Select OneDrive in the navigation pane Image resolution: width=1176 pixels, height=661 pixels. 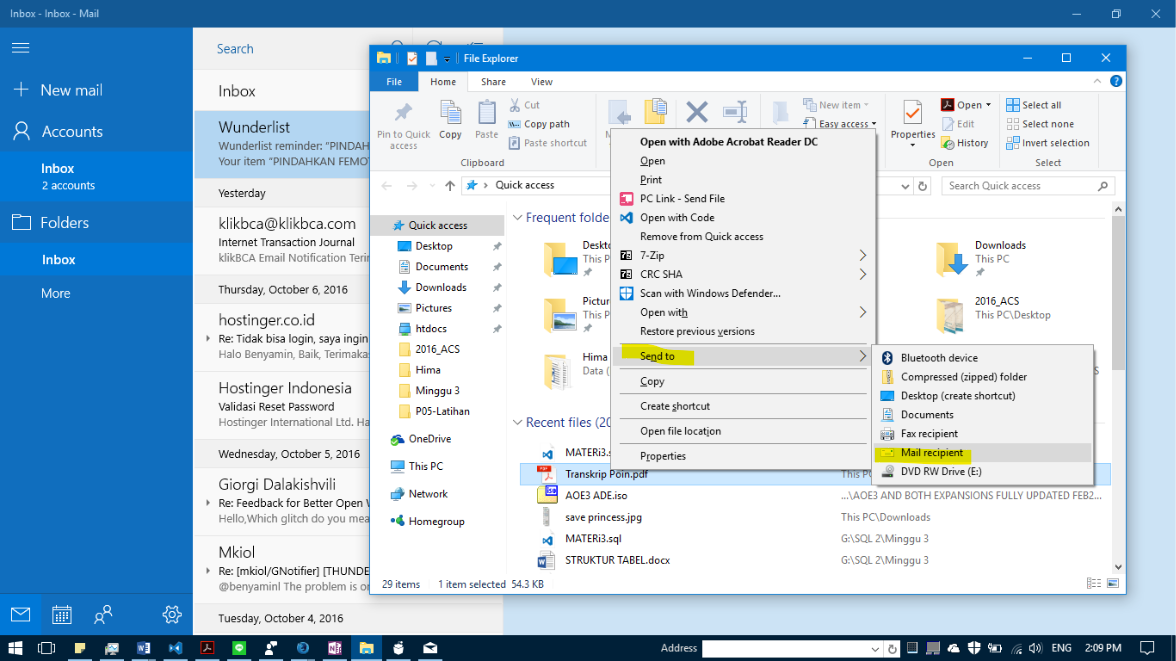coord(430,439)
